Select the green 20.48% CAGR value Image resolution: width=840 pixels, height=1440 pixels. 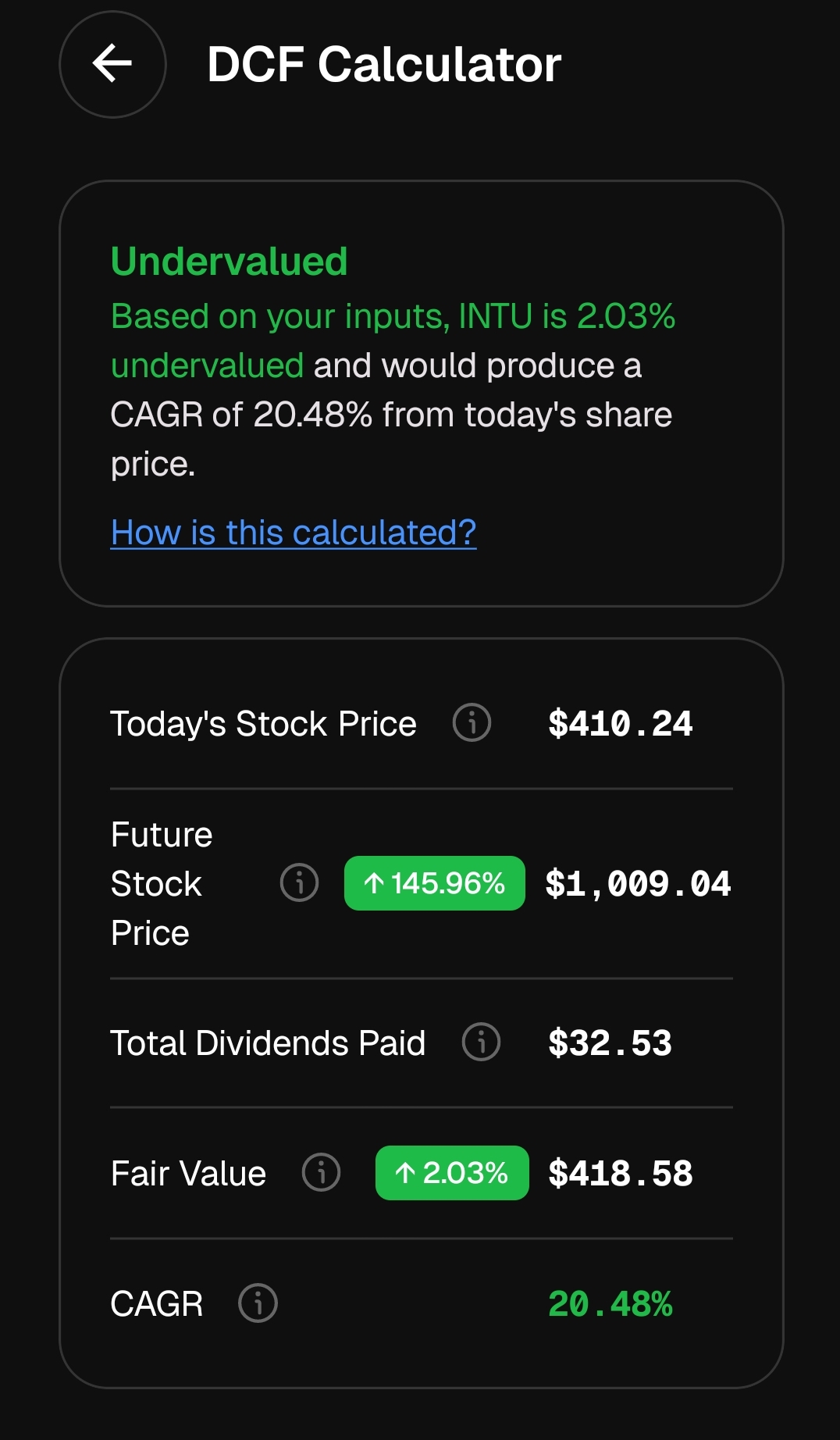[x=610, y=1303]
